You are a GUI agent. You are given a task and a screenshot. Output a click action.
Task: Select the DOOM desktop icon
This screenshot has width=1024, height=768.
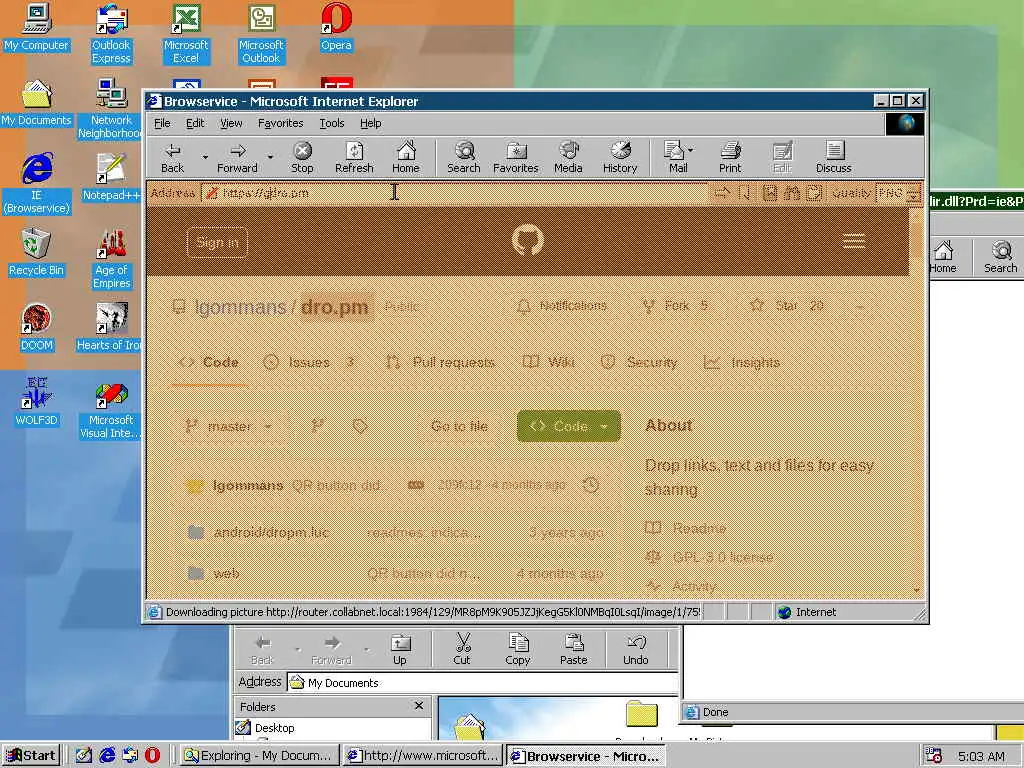click(37, 328)
